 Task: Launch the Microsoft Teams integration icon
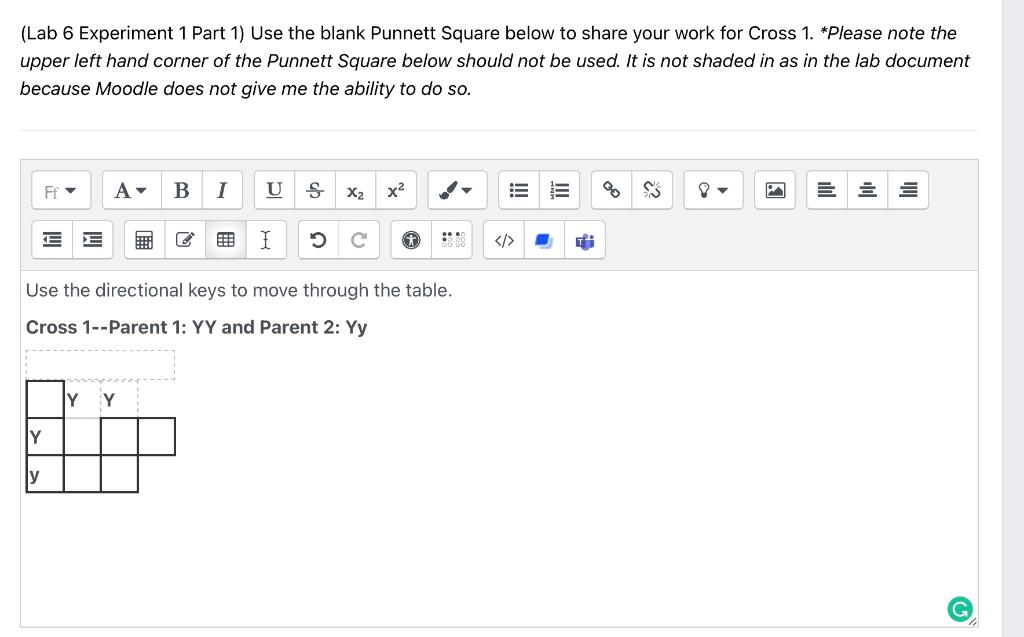[x=585, y=239]
